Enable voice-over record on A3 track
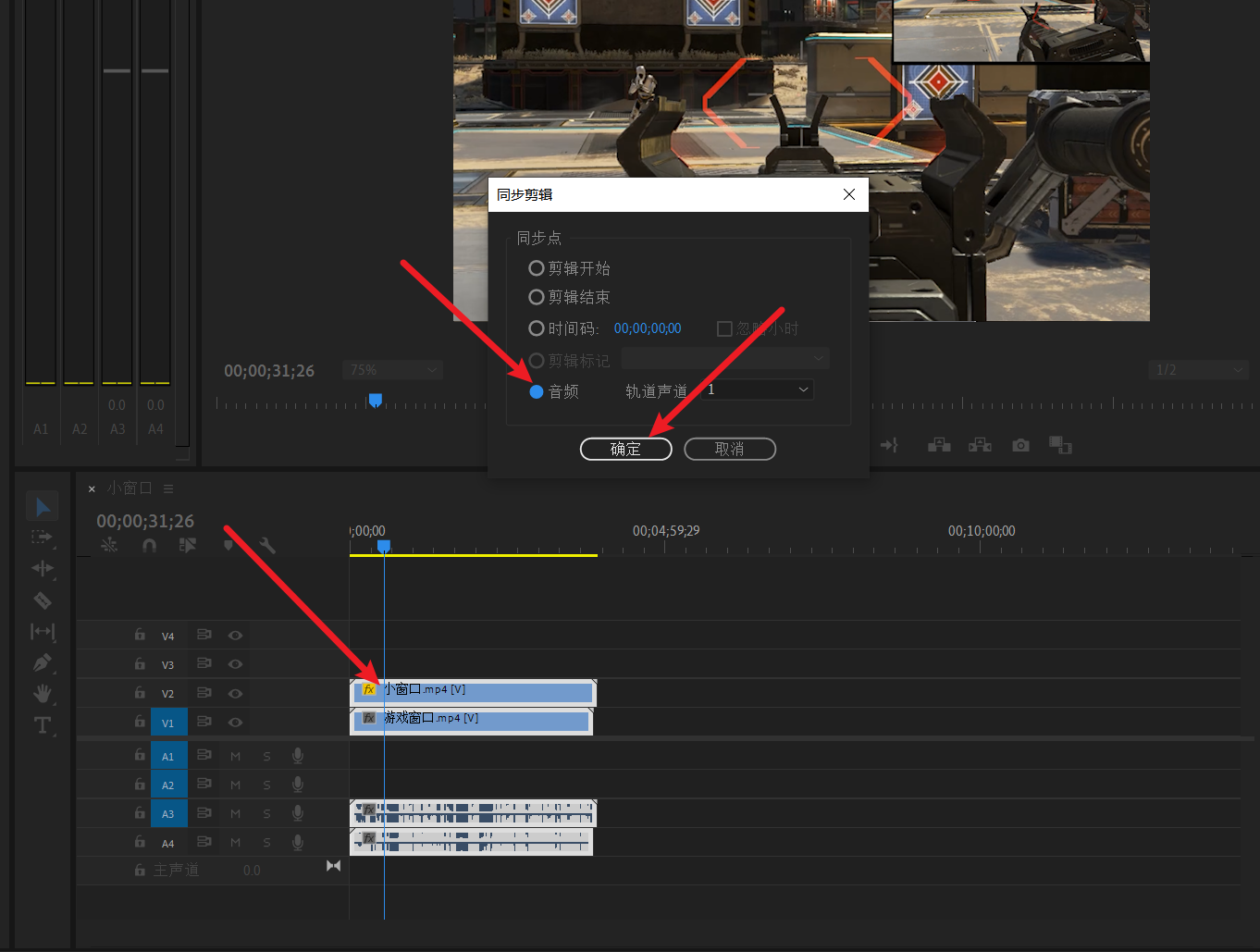Image resolution: width=1260 pixels, height=952 pixels. click(298, 812)
